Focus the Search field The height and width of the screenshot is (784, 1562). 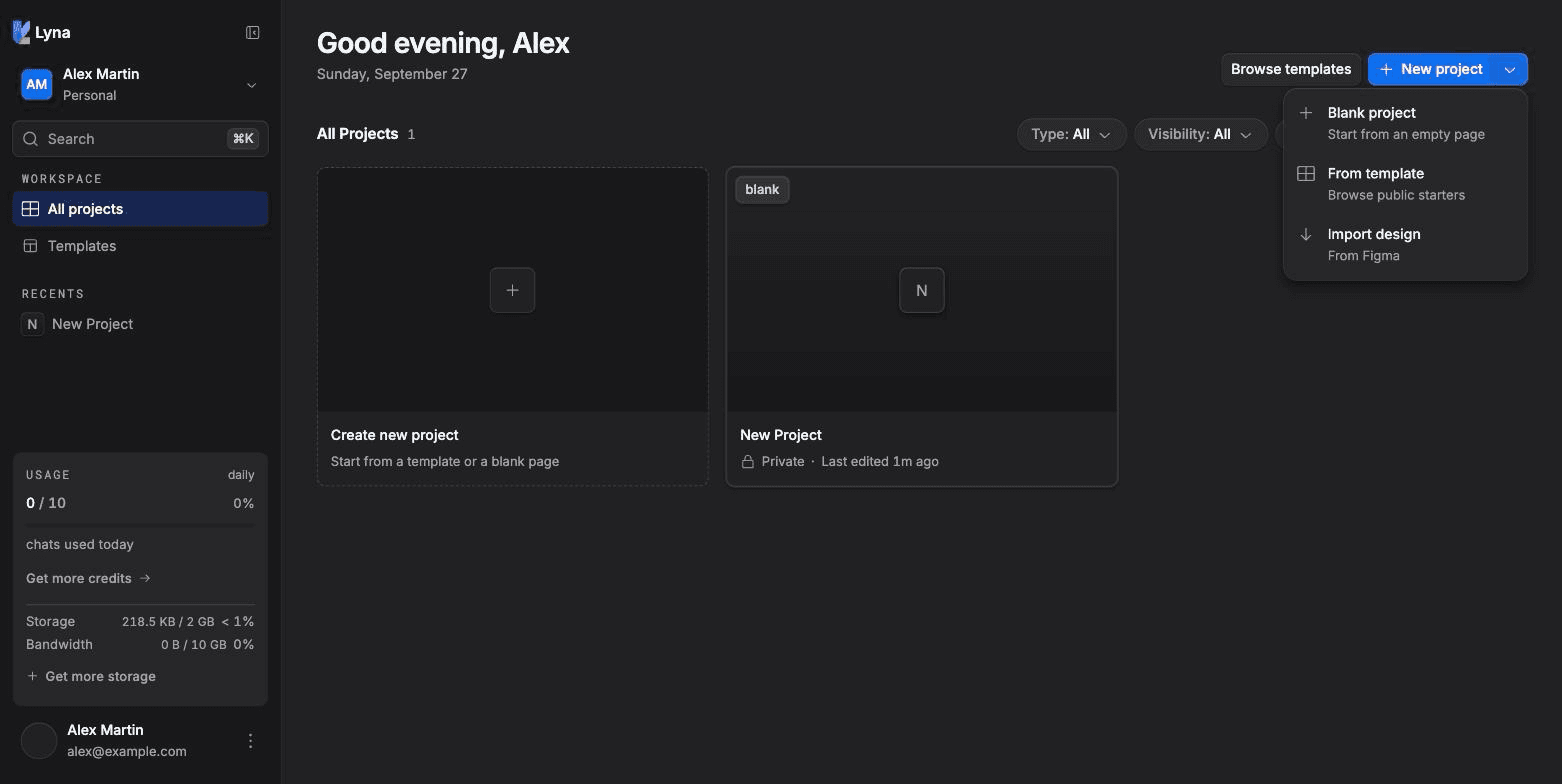140,139
